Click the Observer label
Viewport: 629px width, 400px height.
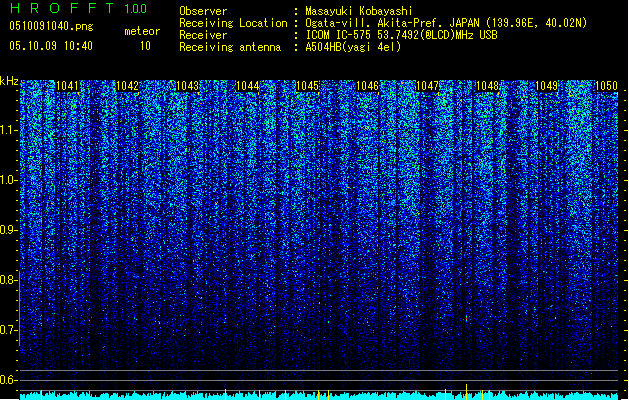point(203,11)
